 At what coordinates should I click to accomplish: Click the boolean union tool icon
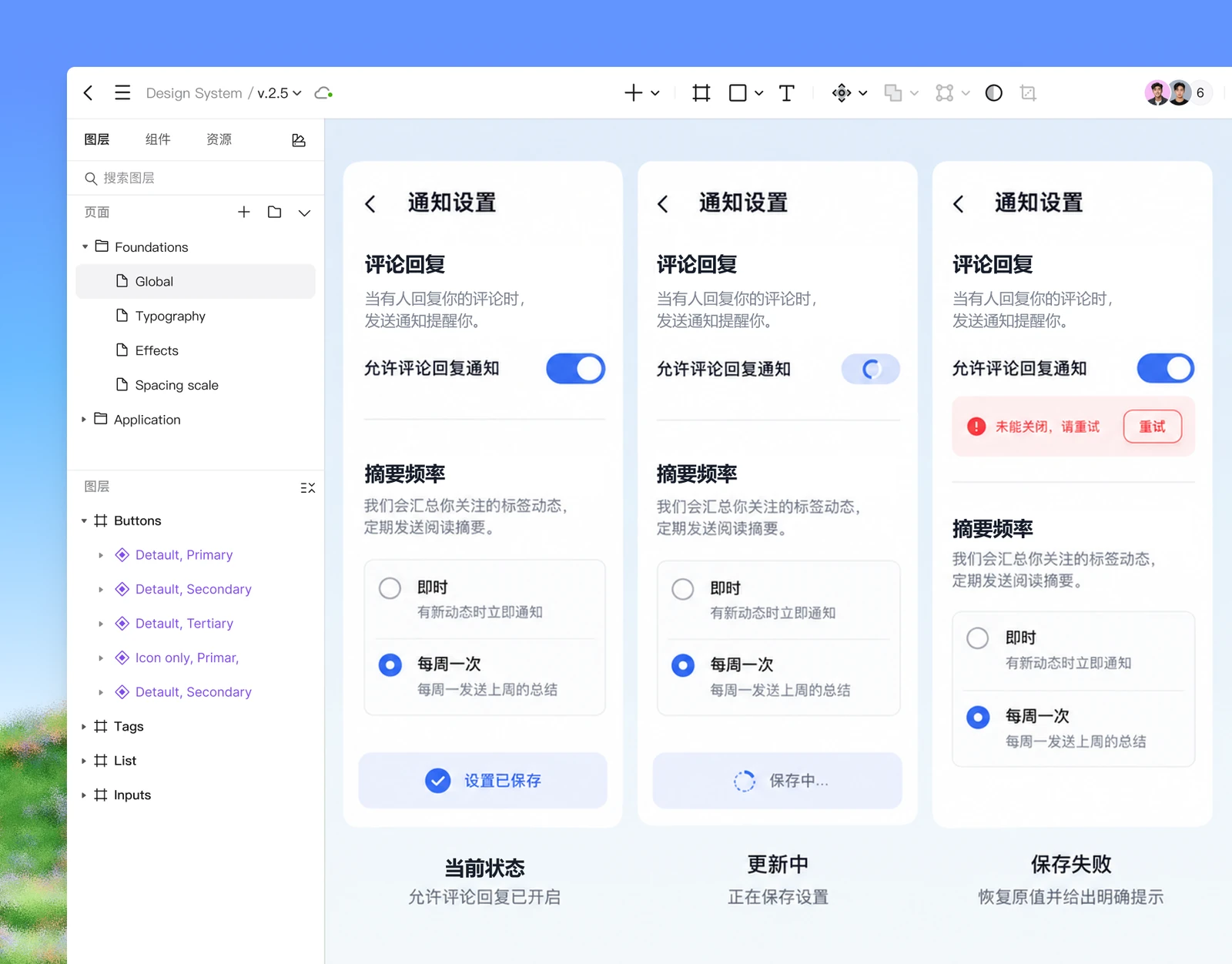pyautogui.click(x=893, y=93)
